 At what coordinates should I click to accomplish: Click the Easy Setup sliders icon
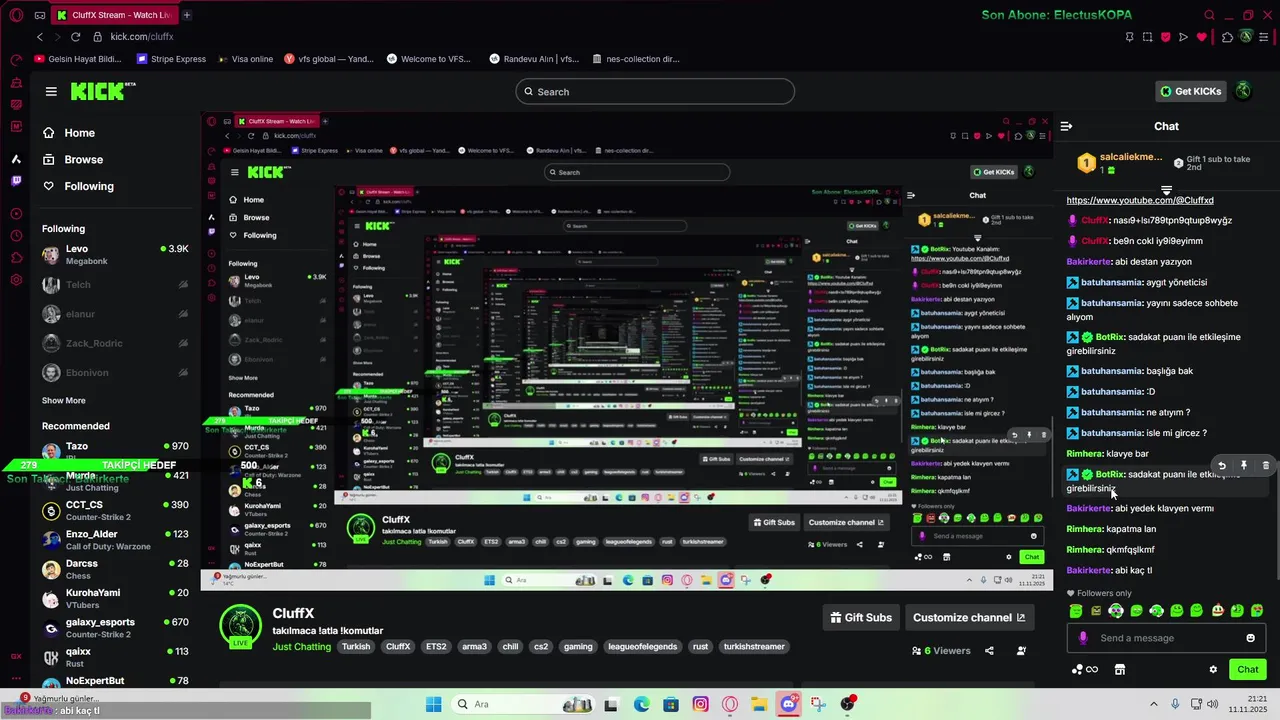click(1265, 37)
